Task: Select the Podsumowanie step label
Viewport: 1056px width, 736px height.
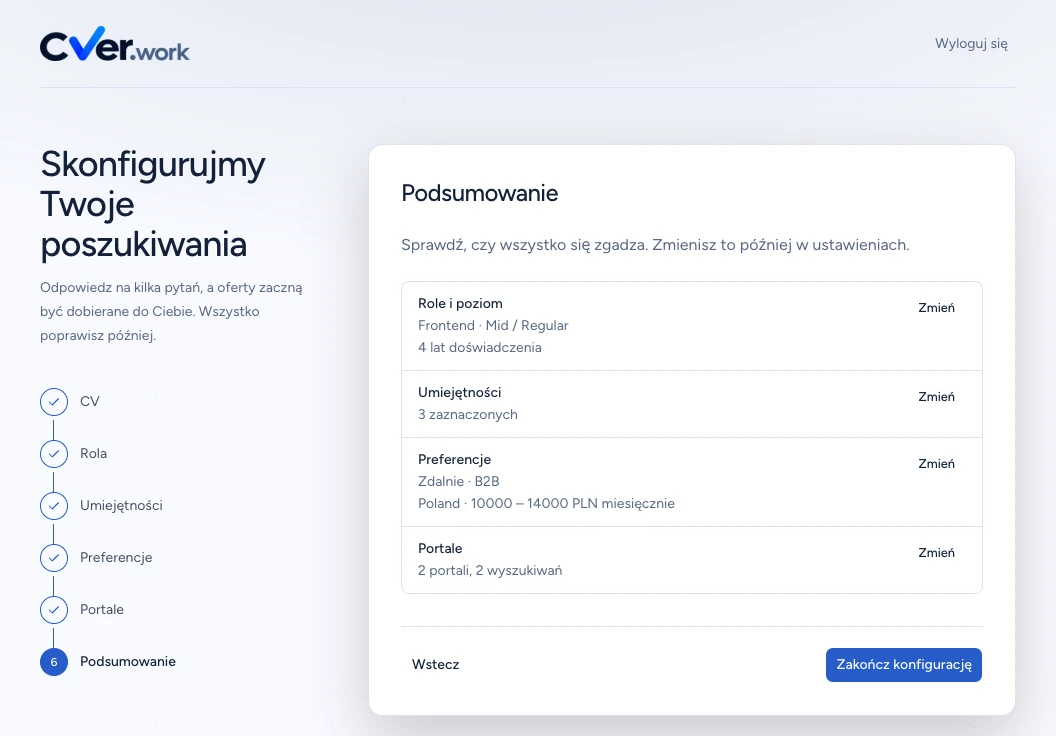Action: click(128, 661)
